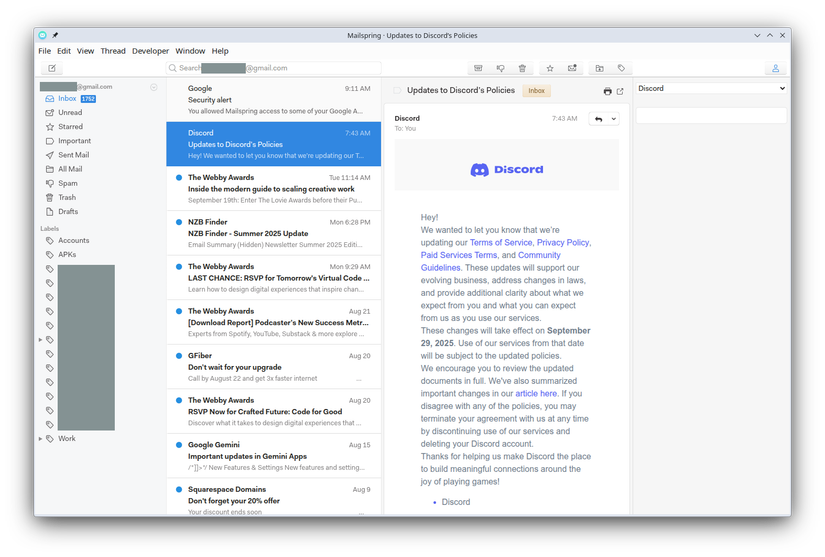
Task: Mark thread as unread via envelope icon
Action: coord(572,68)
